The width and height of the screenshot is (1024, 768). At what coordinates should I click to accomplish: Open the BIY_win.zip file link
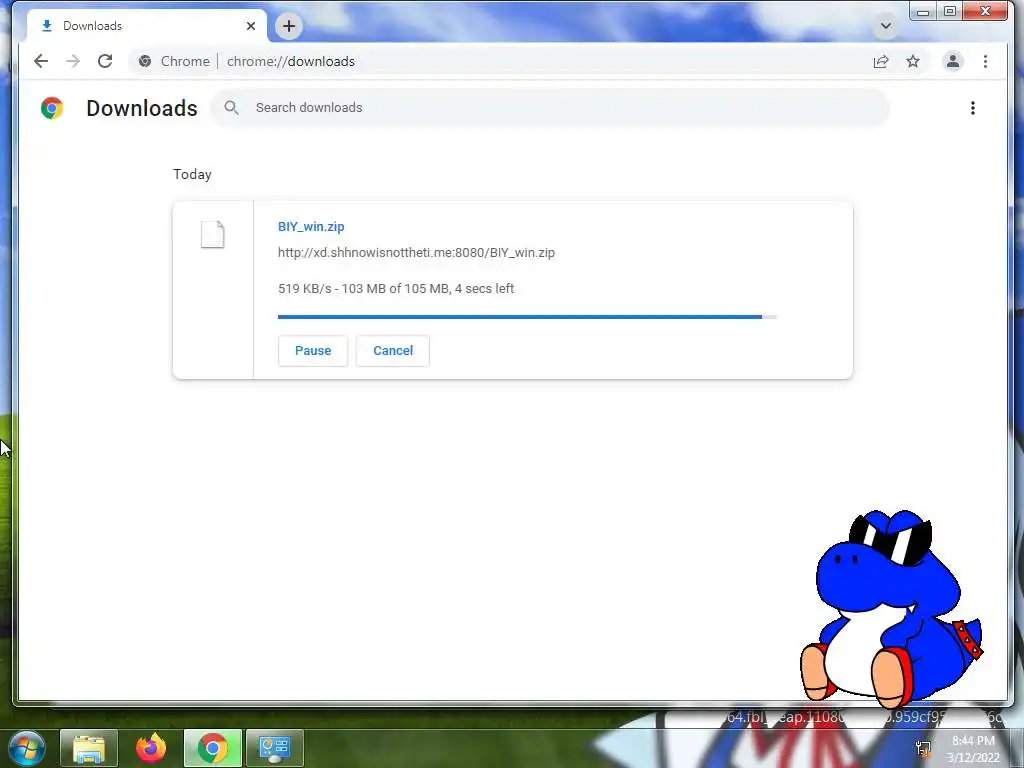[x=311, y=227]
